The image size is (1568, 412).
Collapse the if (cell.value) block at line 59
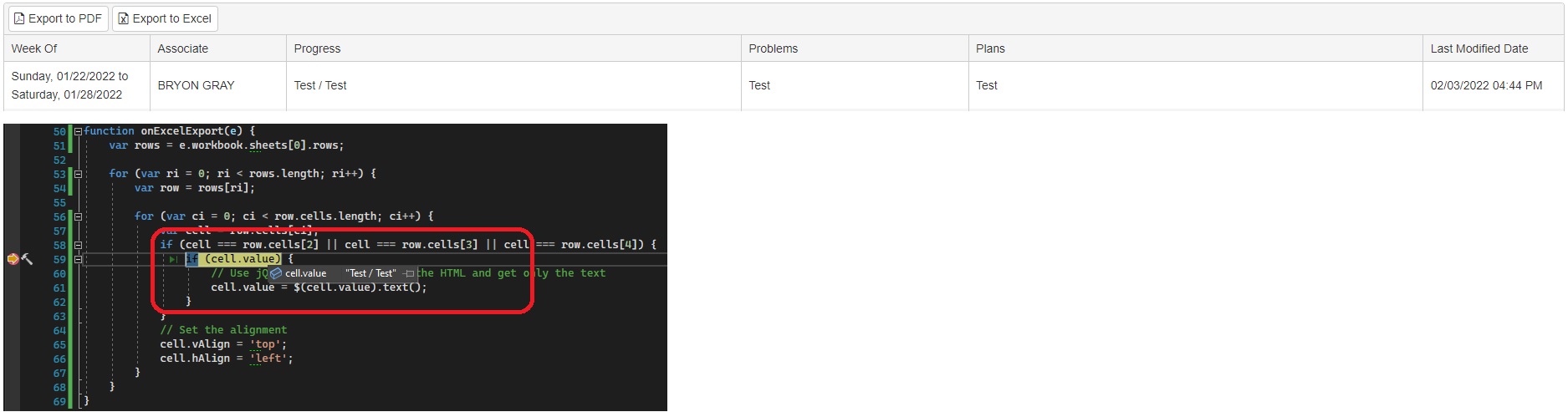[x=78, y=259]
